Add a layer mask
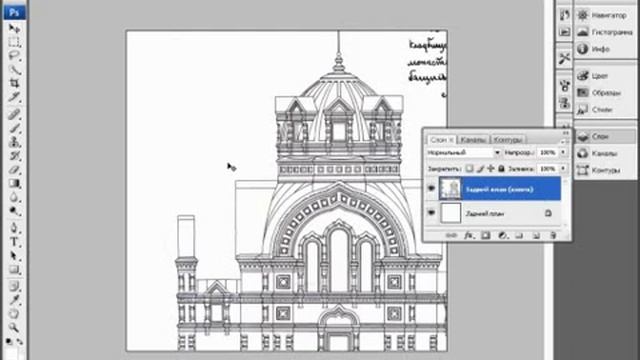This screenshot has height=360, width=640. click(485, 236)
